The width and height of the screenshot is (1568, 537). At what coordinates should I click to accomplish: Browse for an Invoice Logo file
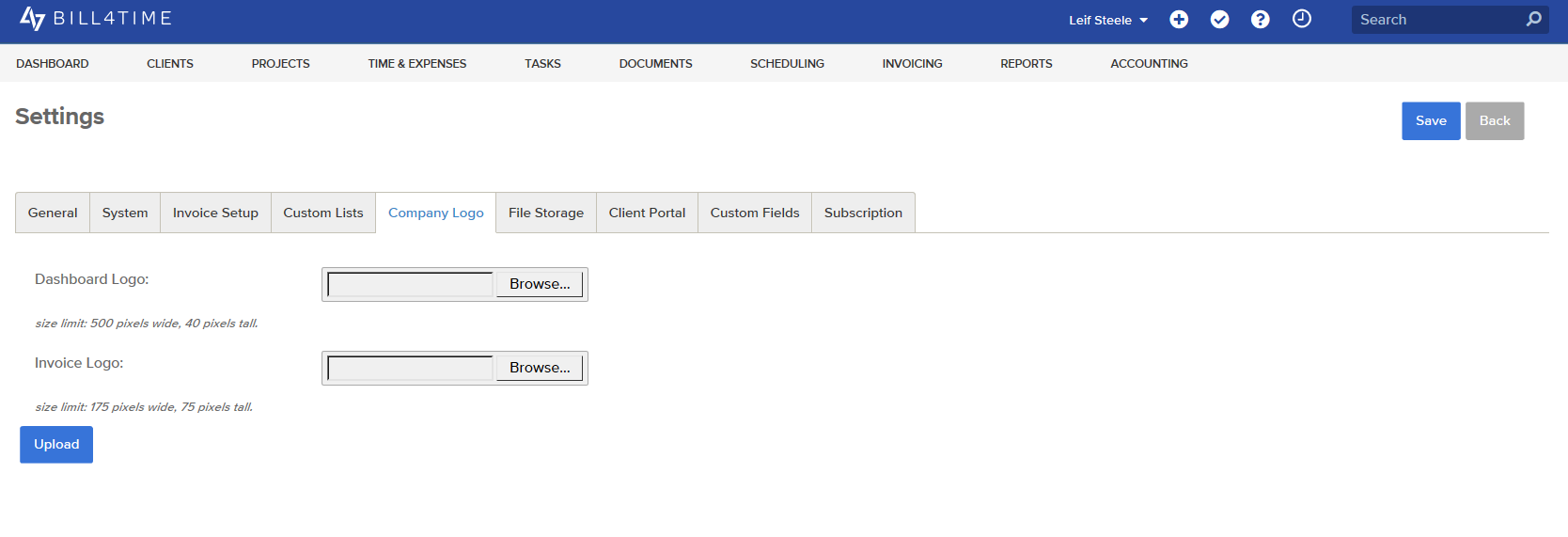pyautogui.click(x=540, y=368)
